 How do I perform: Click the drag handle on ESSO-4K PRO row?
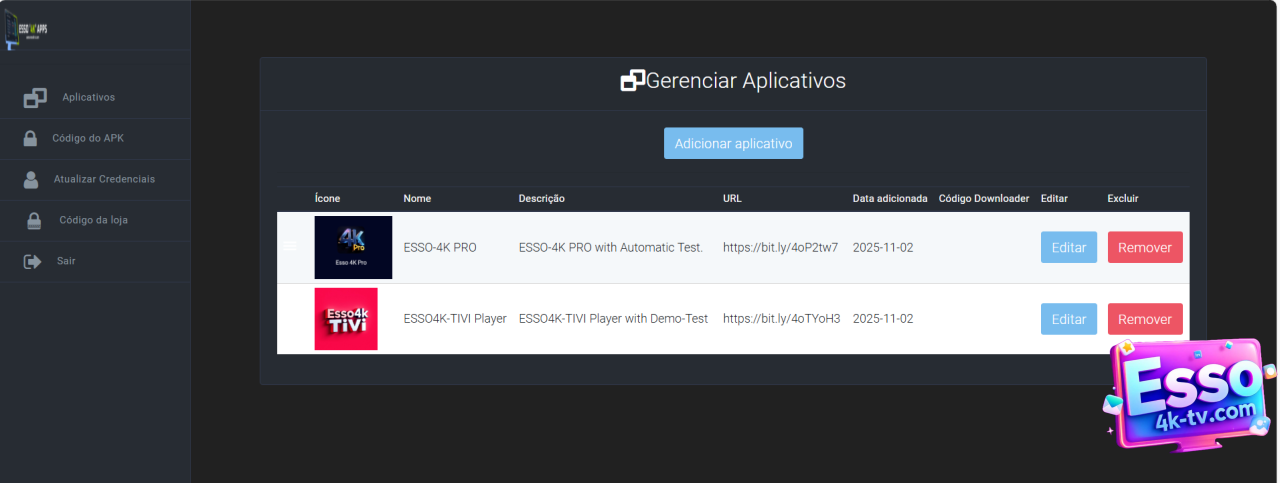290,246
